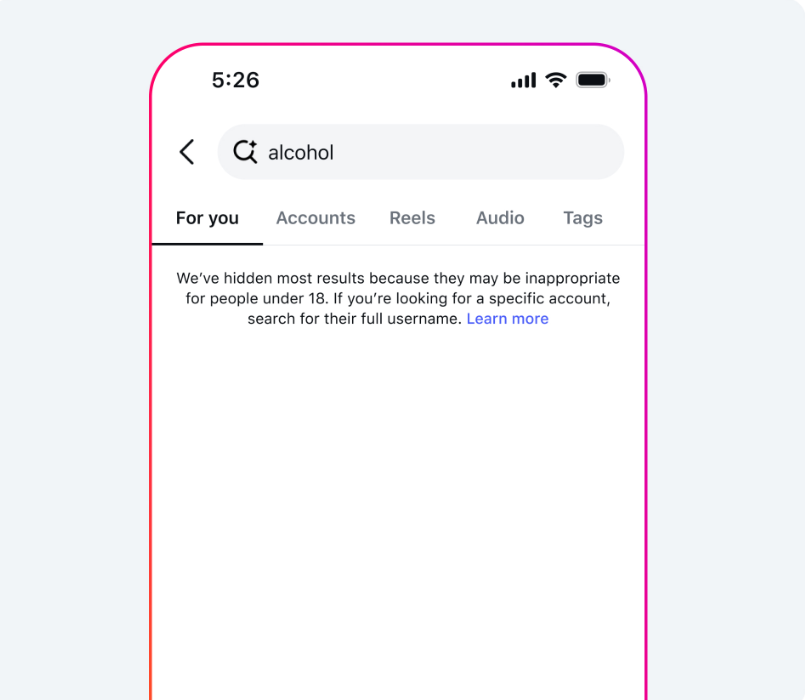Click the sparkle magnifier search icon

pos(245,152)
